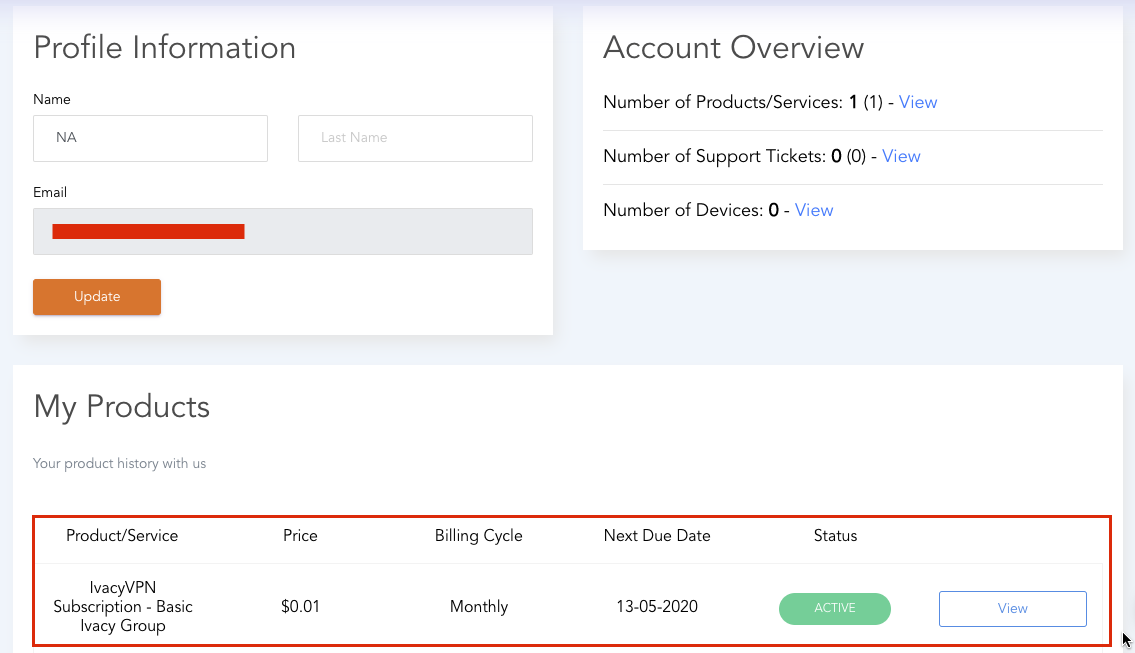The height and width of the screenshot is (653, 1135).
Task: Click the Next Due Date column header
Action: (x=657, y=536)
